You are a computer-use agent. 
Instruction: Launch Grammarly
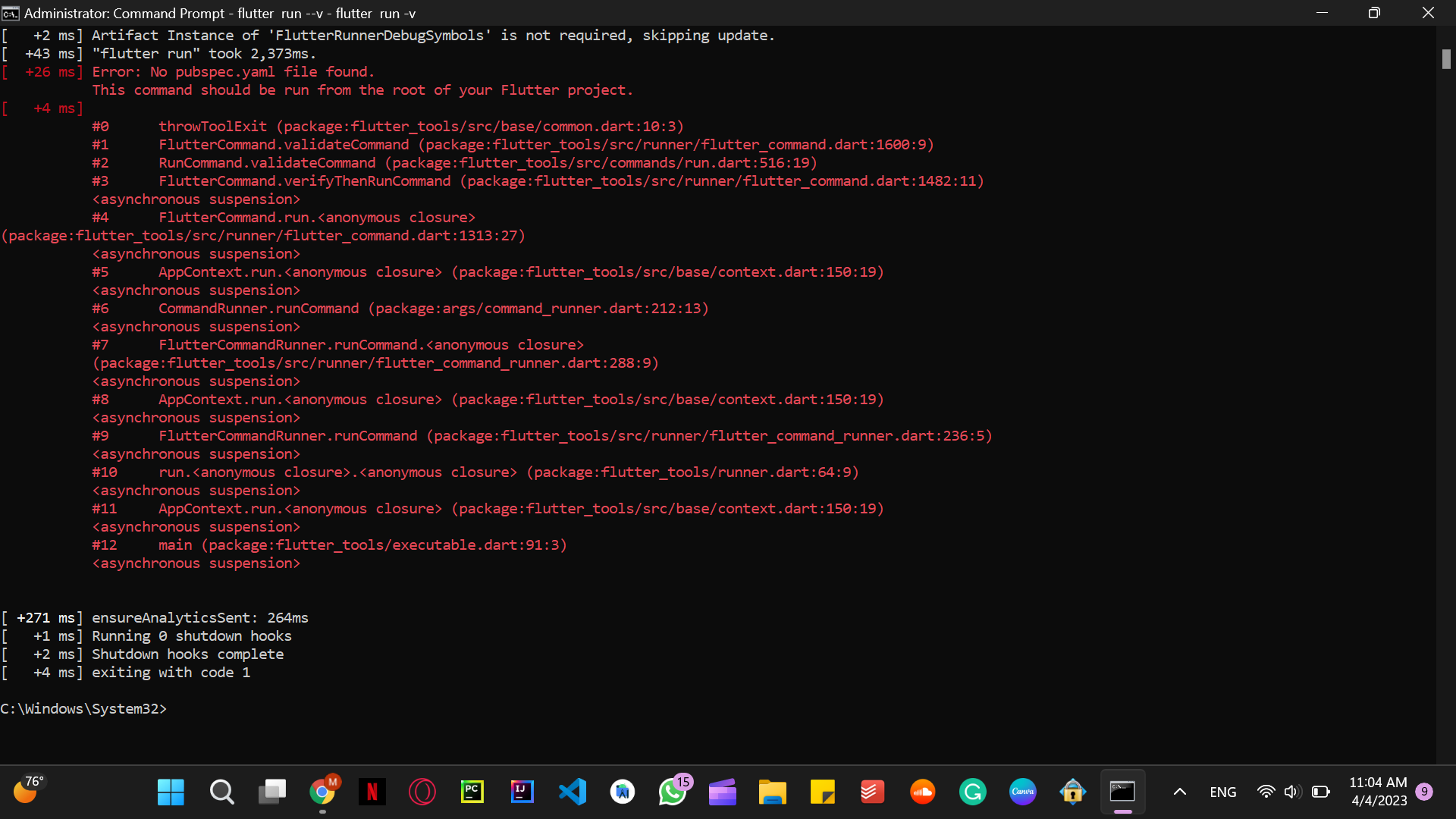973,791
